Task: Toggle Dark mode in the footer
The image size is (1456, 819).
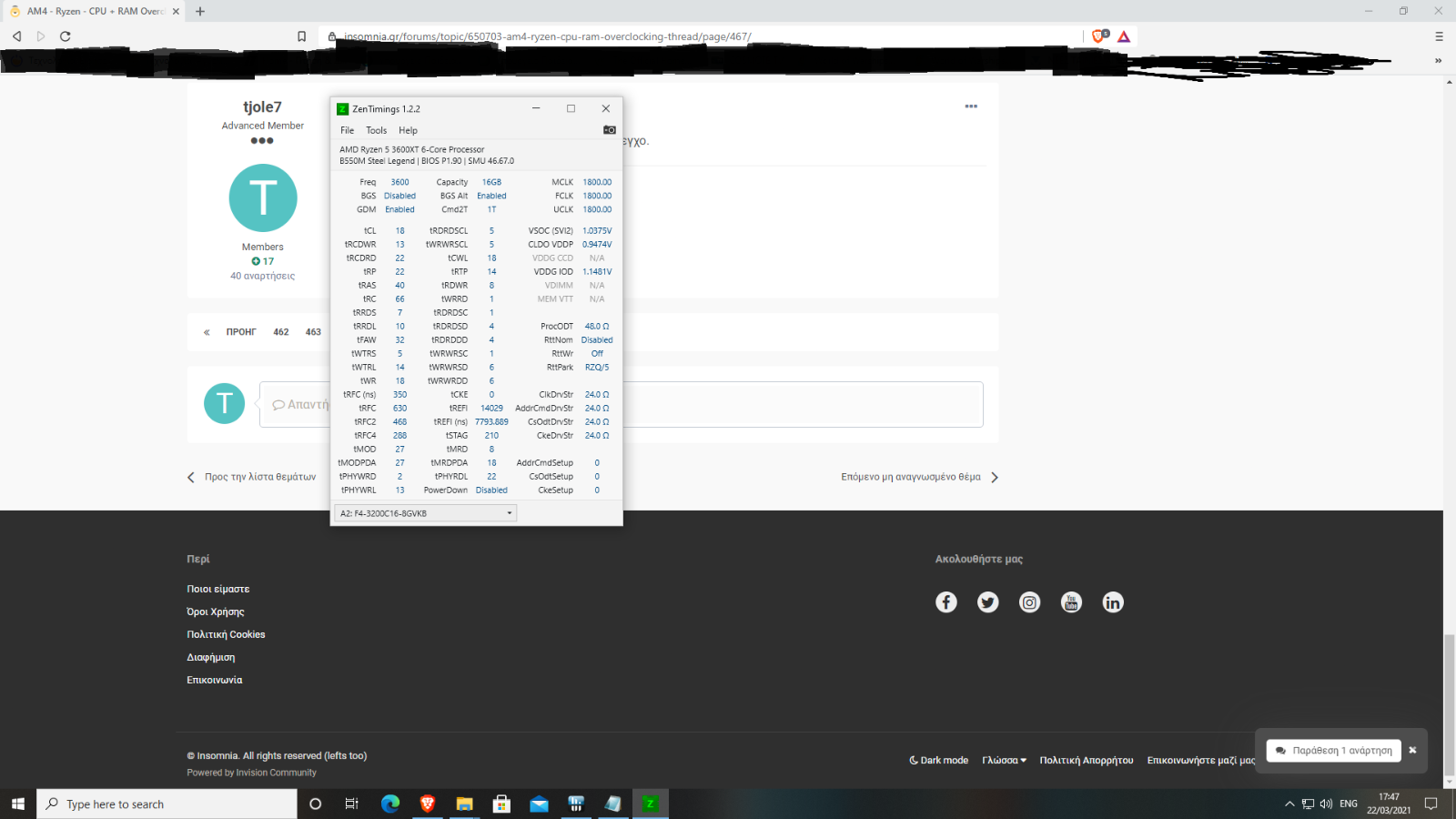Action: (938, 760)
